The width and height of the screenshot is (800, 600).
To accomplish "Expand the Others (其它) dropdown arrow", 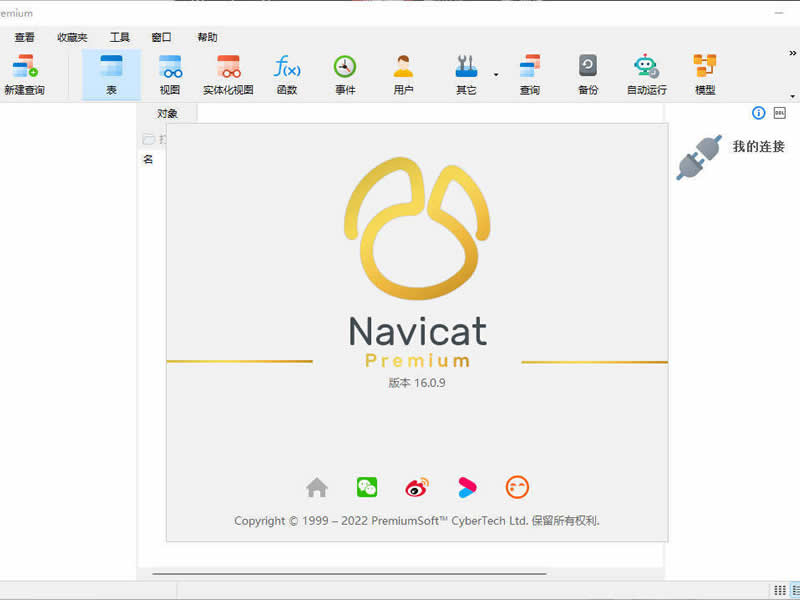I will pos(496,75).
